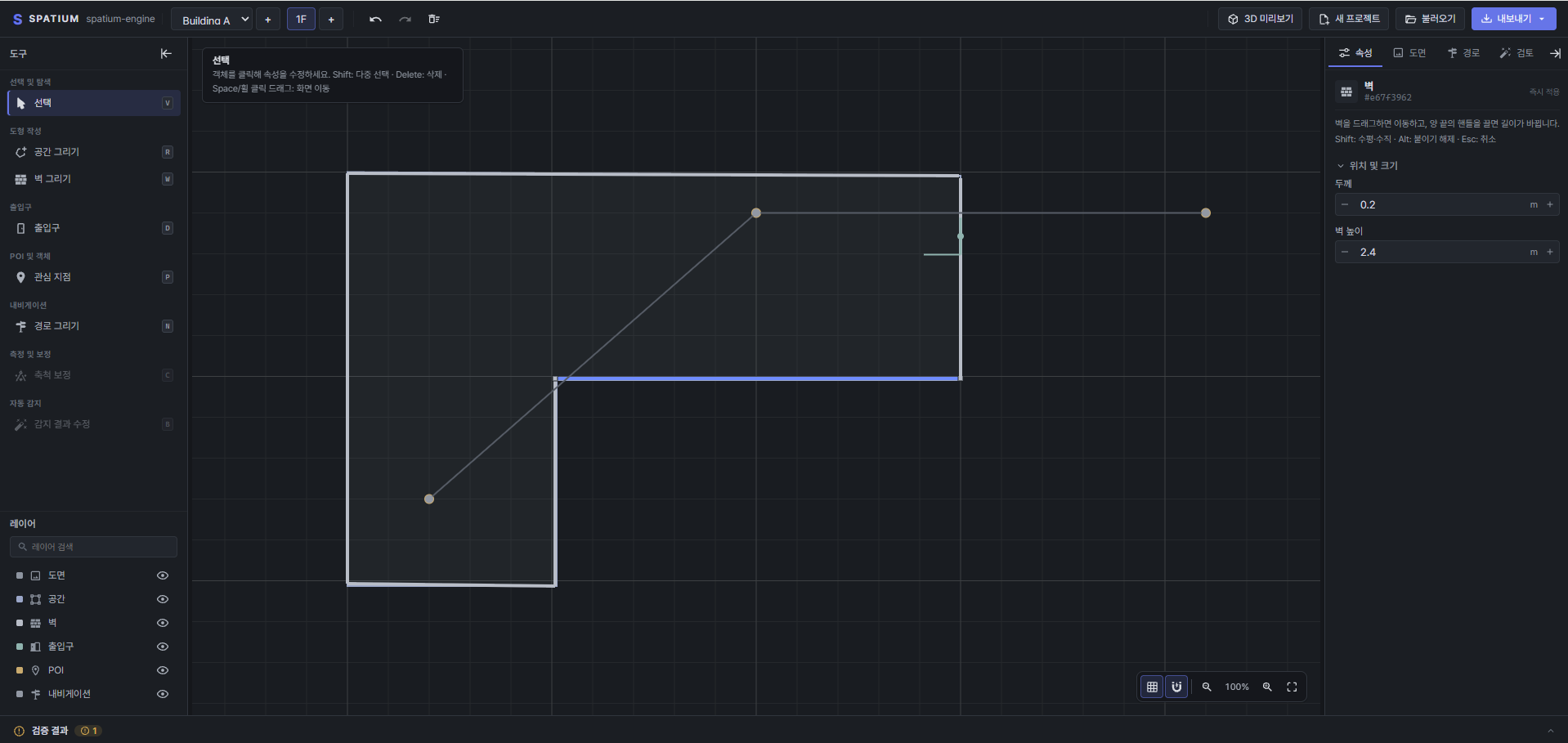The image size is (1568, 743).
Task: Collapse the 위치 및 크기 section
Action: (x=1366, y=166)
